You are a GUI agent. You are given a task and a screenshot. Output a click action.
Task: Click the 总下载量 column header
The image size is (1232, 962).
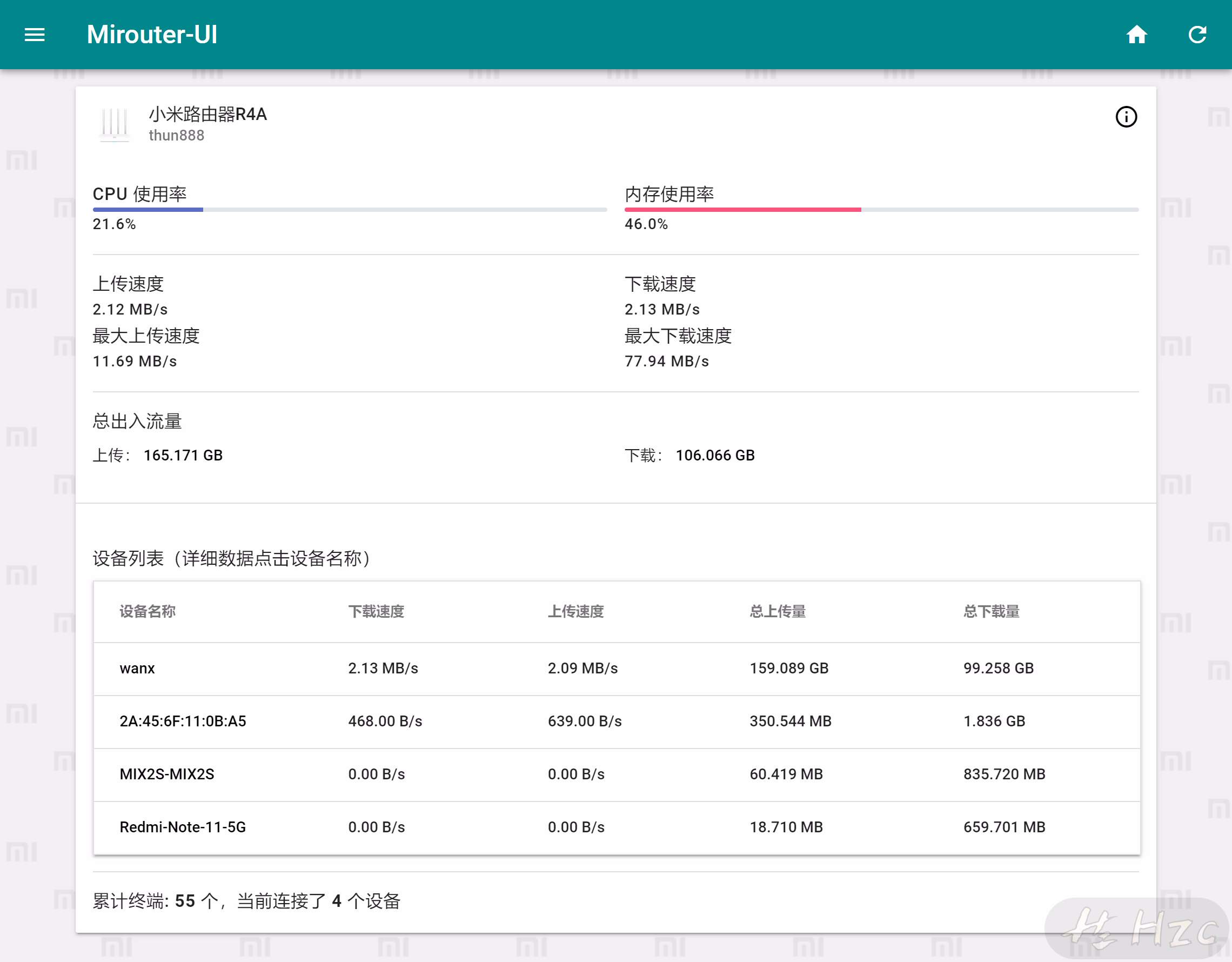pos(991,612)
